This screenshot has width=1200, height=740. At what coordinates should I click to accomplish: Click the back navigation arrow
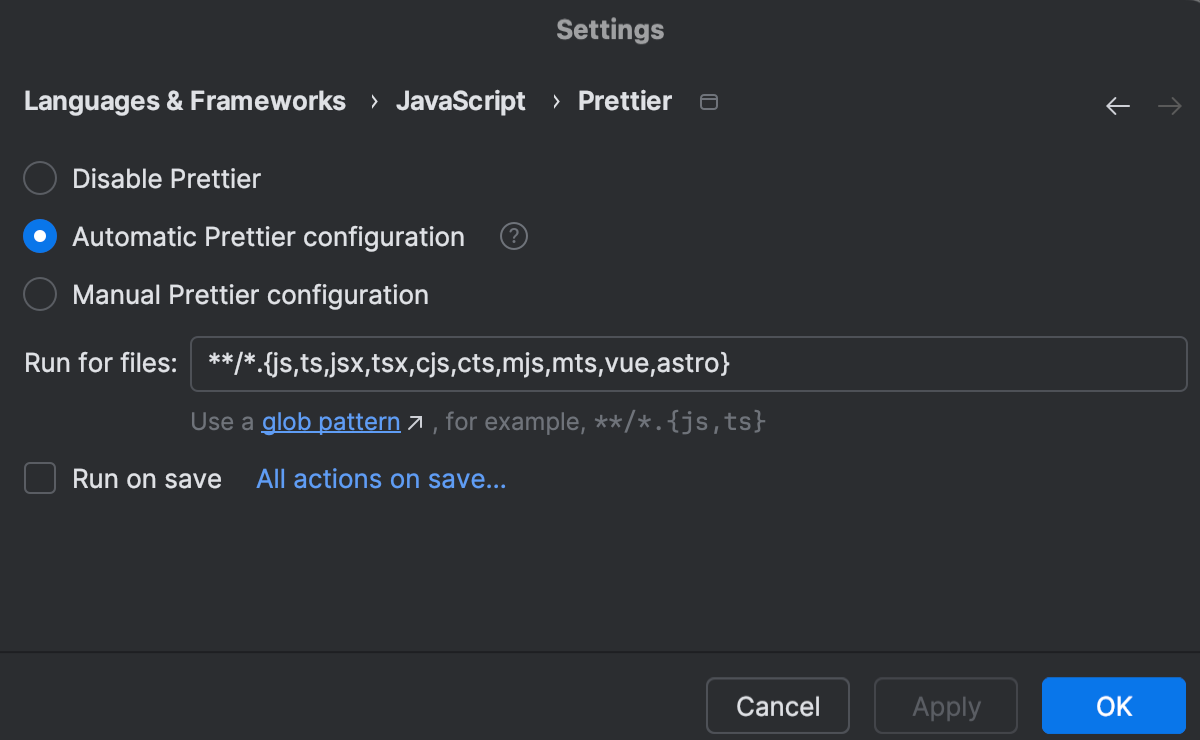1118,105
